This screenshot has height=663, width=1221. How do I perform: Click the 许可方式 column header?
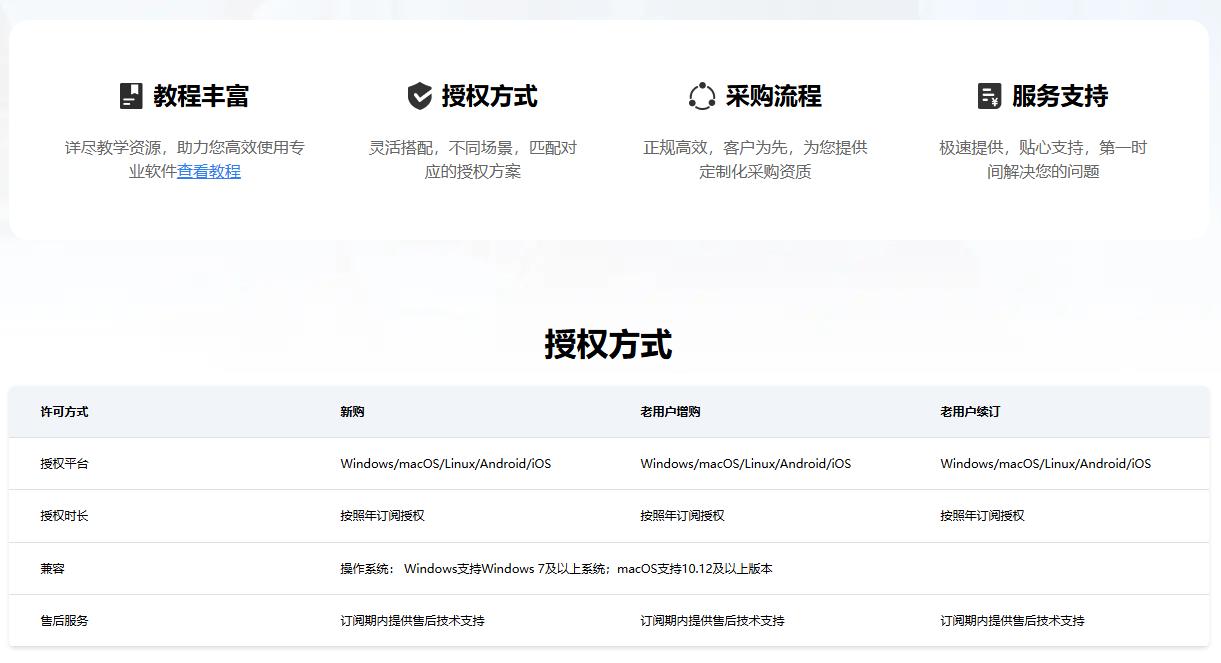64,412
